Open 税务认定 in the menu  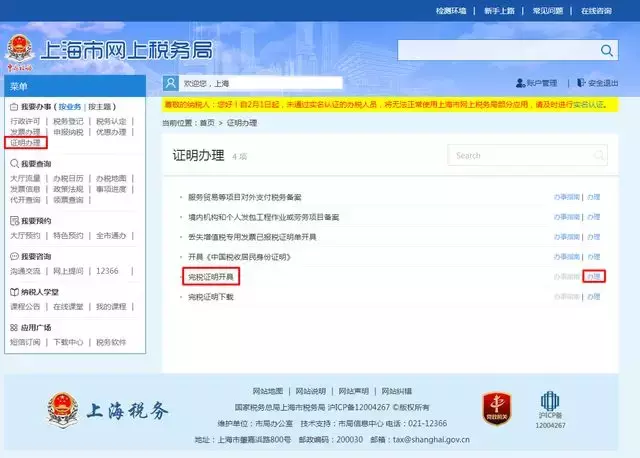[x=111, y=121]
